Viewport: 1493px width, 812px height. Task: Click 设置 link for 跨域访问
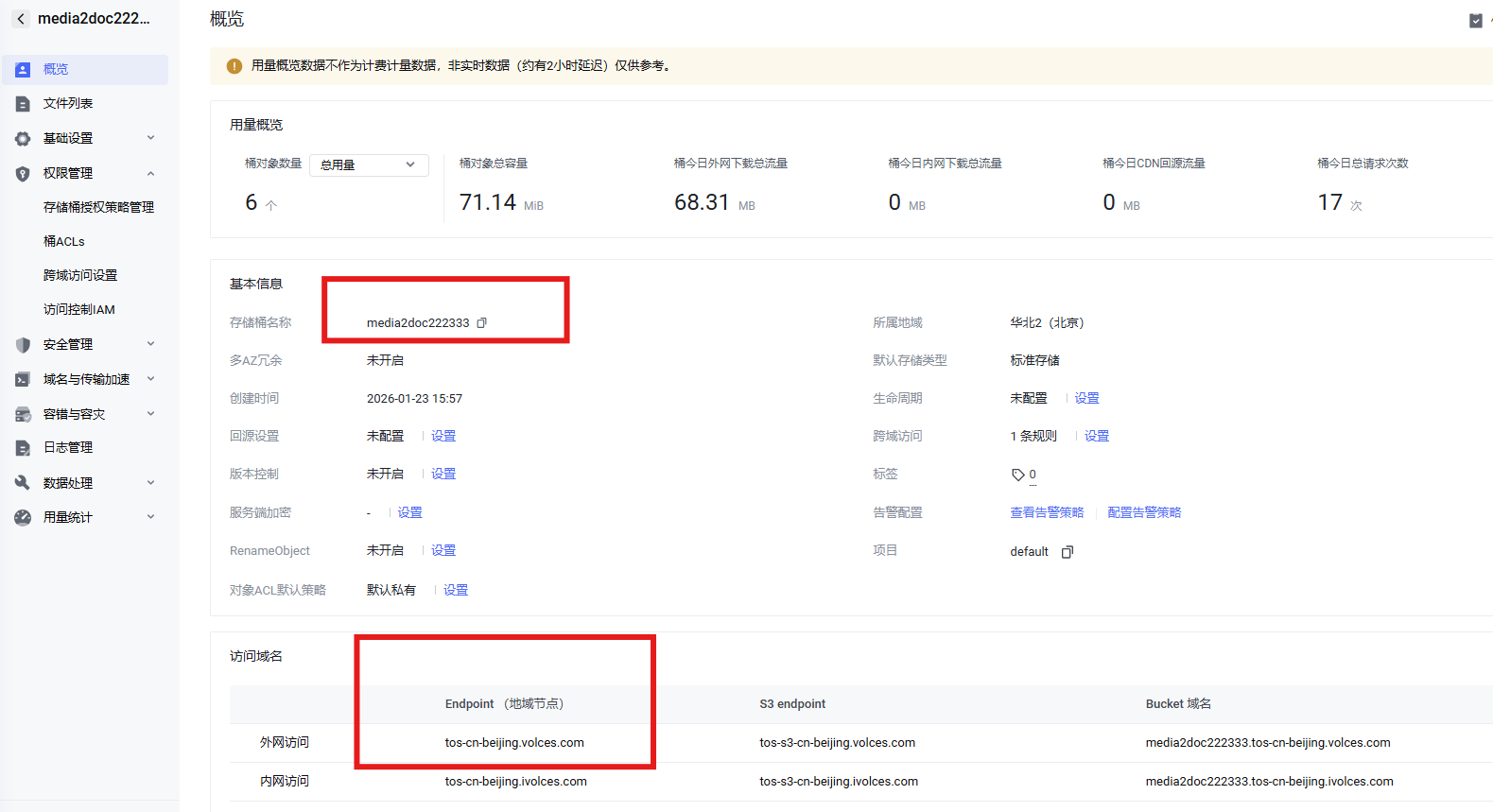[1097, 437]
